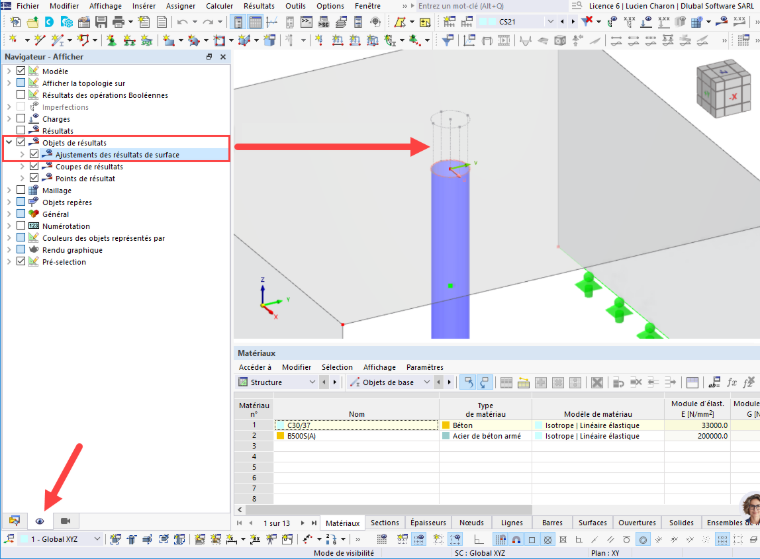Click the keyword search input field
Image resolution: width=760 pixels, height=559 pixels.
tap(491, 6)
